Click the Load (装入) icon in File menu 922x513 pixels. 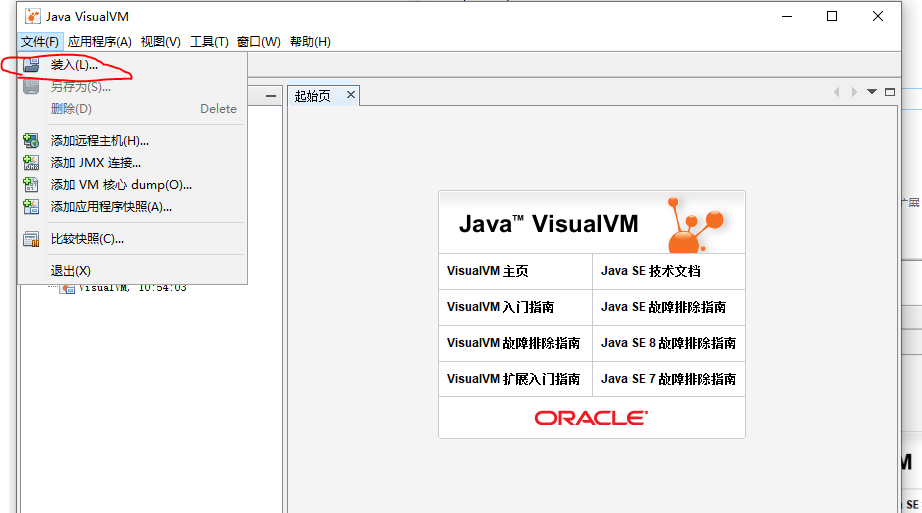(x=31, y=65)
